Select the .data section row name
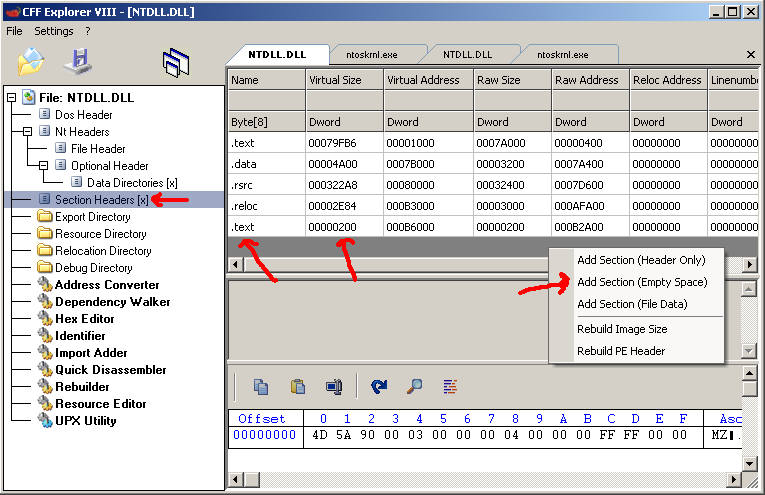The height and width of the screenshot is (495, 765). [244, 164]
